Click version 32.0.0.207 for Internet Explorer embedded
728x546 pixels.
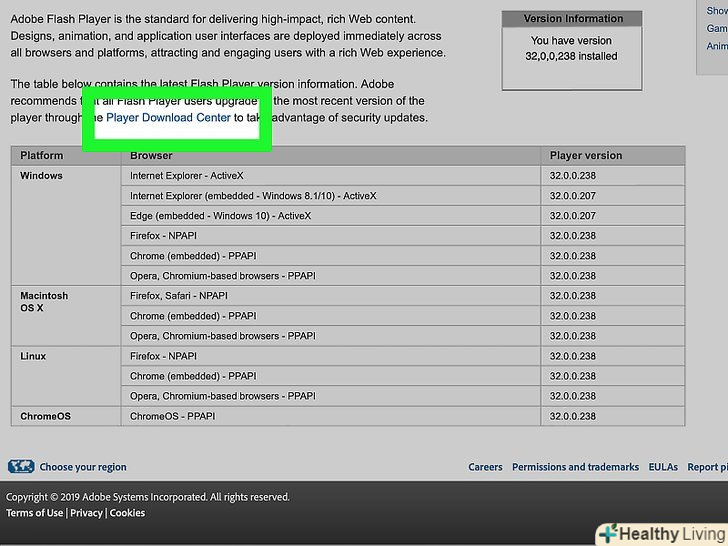click(x=613, y=196)
